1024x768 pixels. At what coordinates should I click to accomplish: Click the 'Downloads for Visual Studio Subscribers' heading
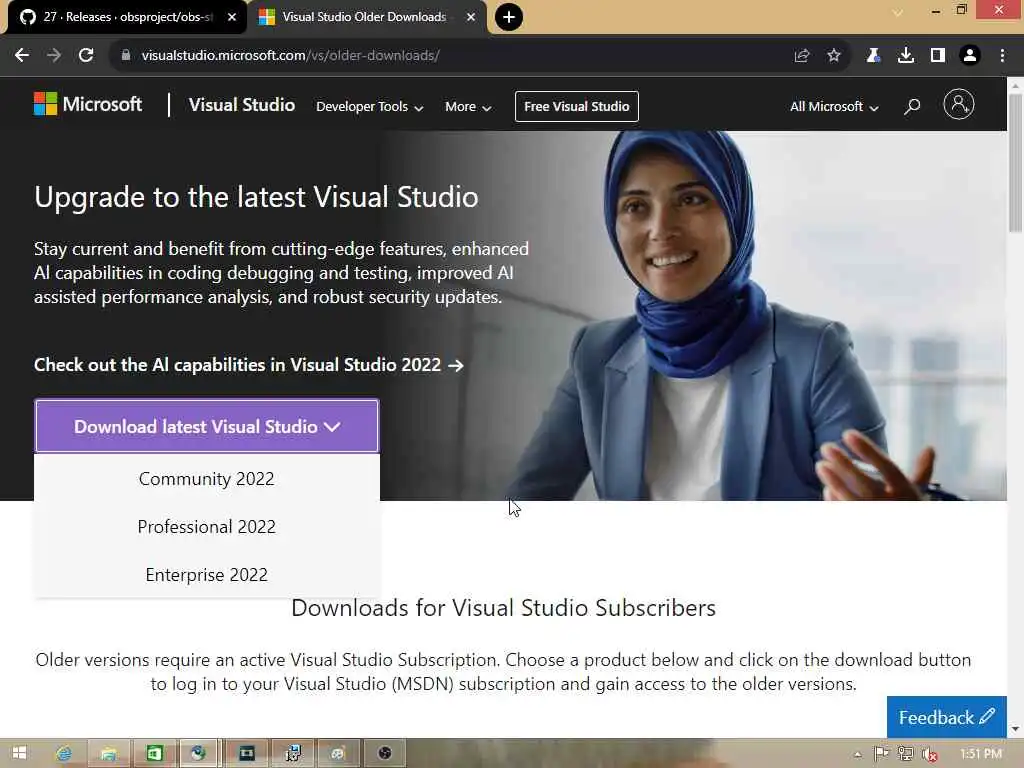[504, 608]
